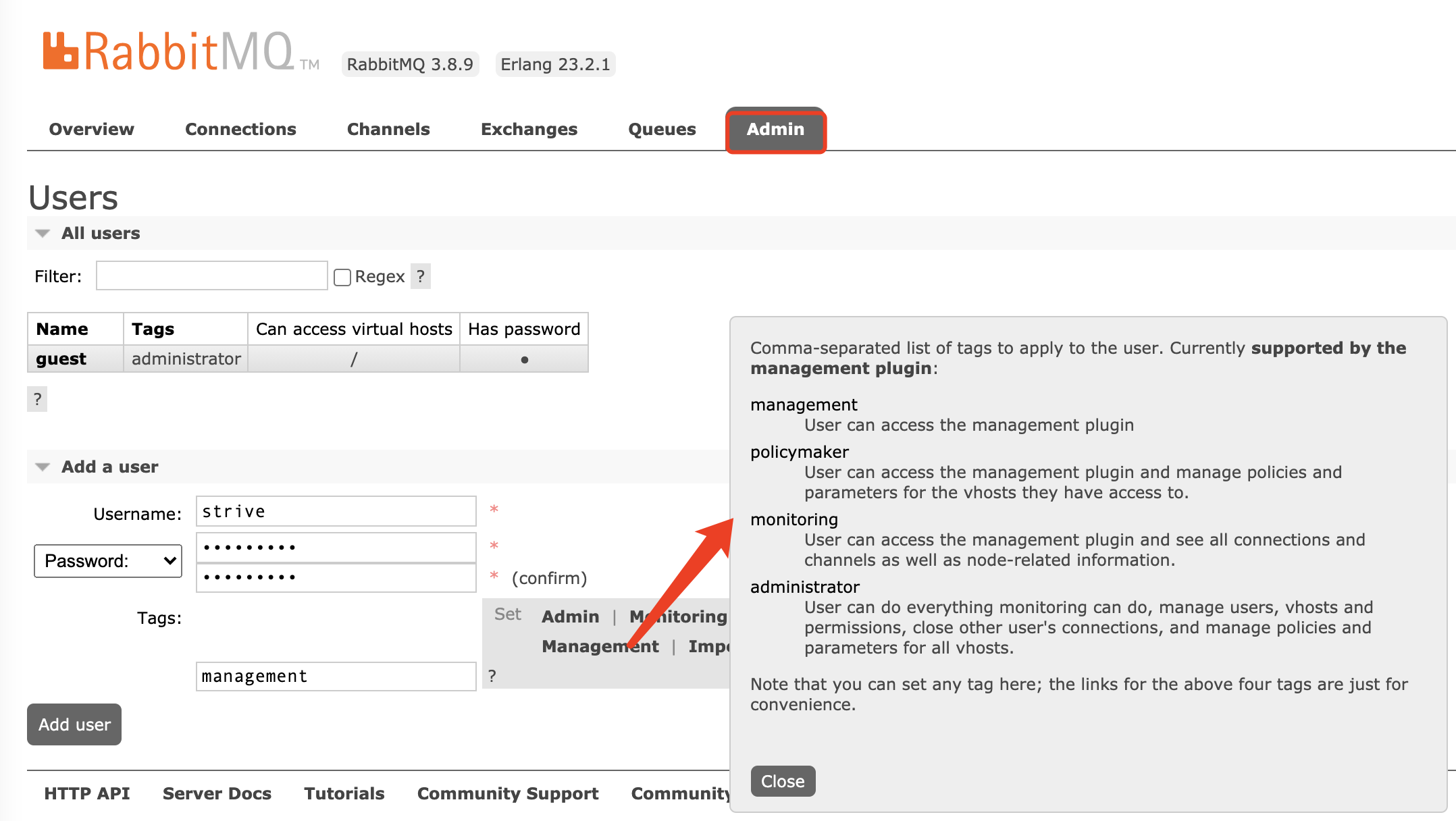Set tag to Admin

pos(571,616)
